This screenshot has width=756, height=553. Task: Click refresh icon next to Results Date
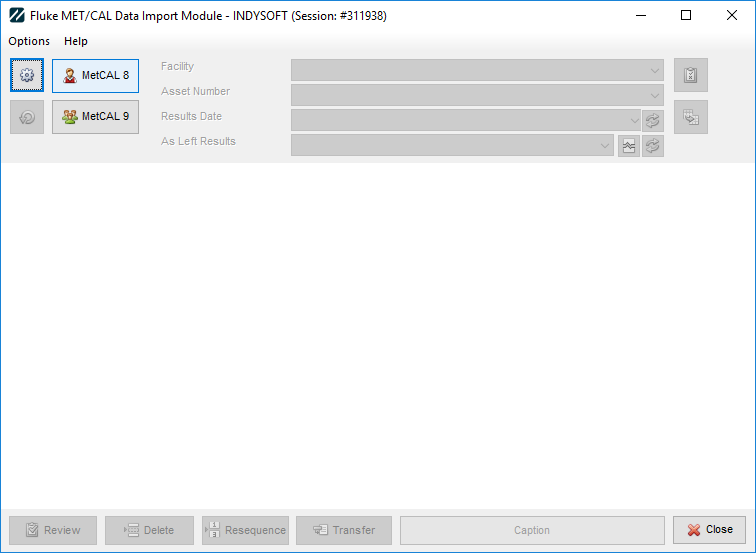click(x=653, y=120)
